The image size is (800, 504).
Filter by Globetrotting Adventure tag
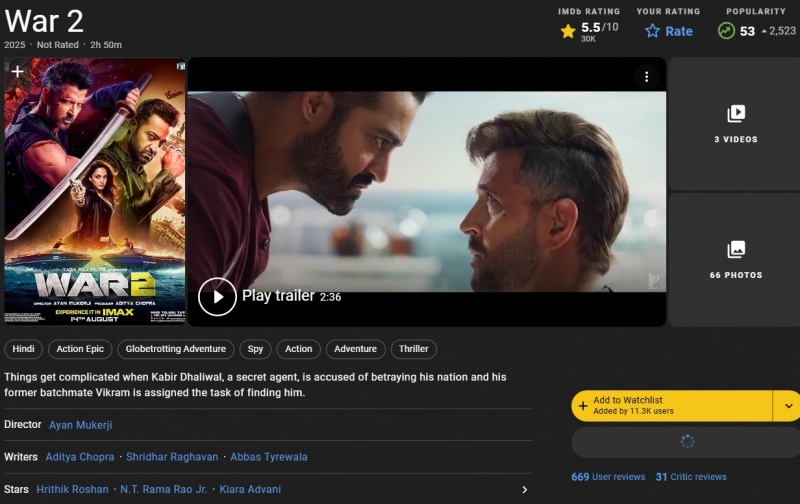pyautogui.click(x=176, y=349)
